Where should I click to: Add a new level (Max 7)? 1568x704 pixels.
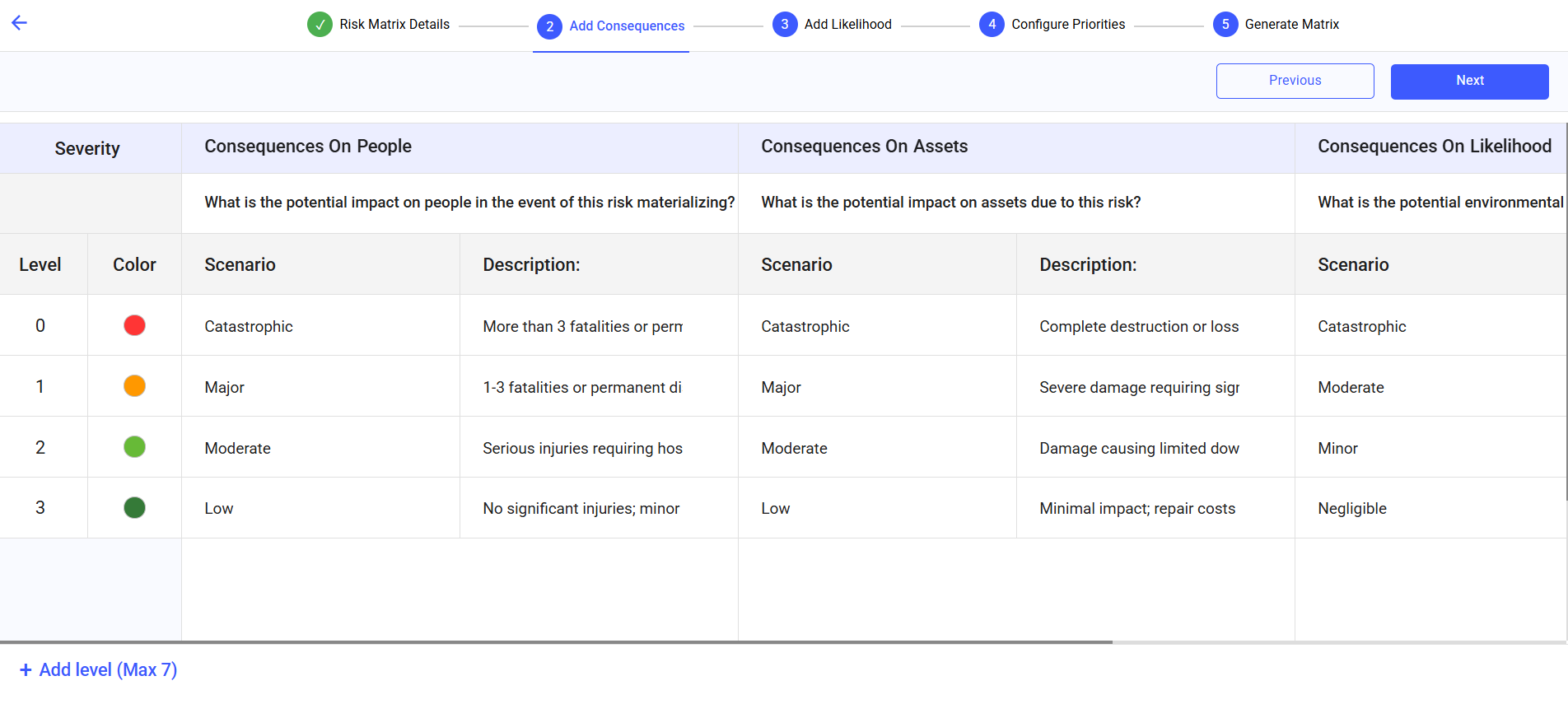98,670
